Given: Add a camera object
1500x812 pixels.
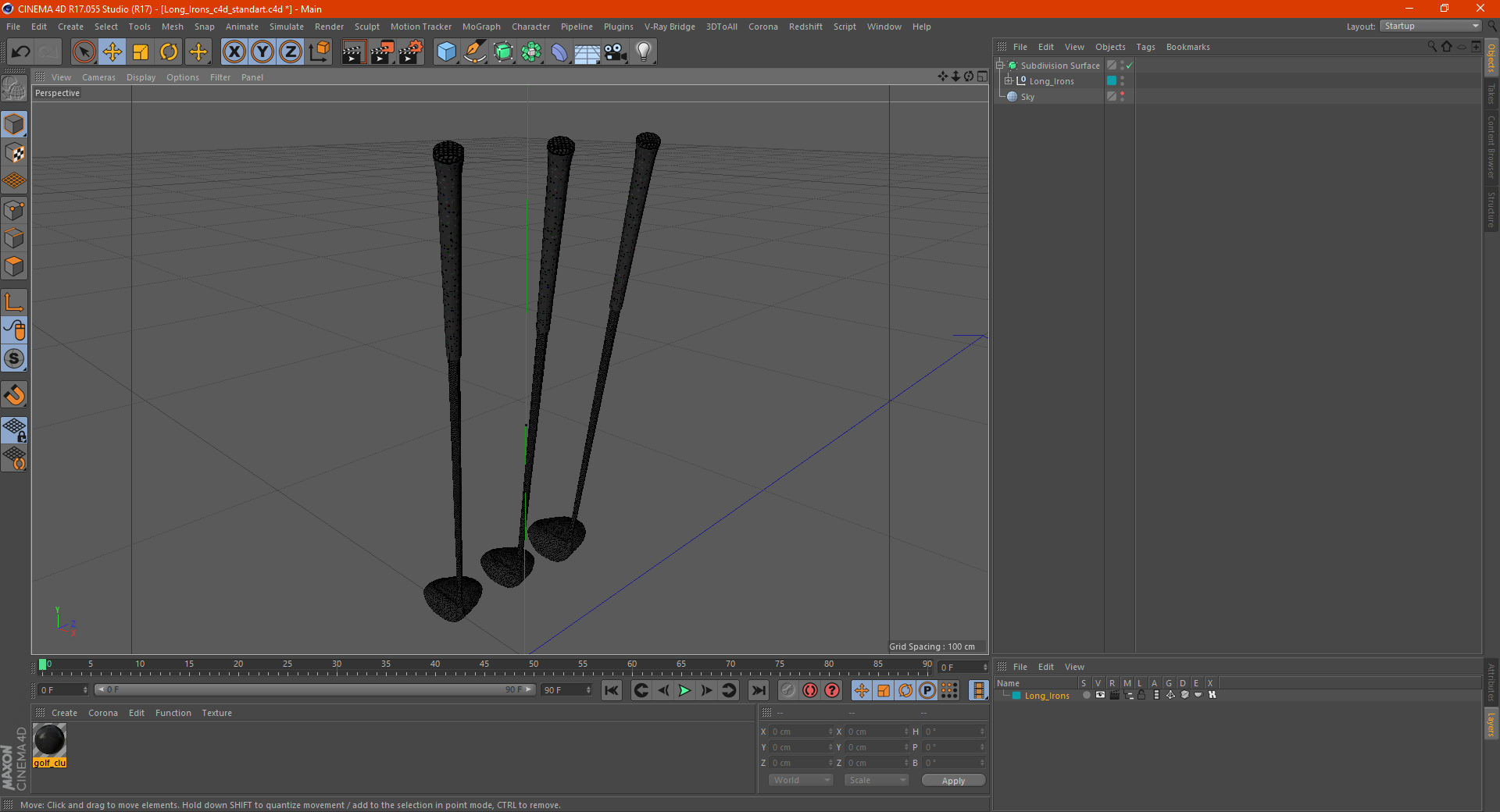Looking at the screenshot, I should click(x=616, y=52).
